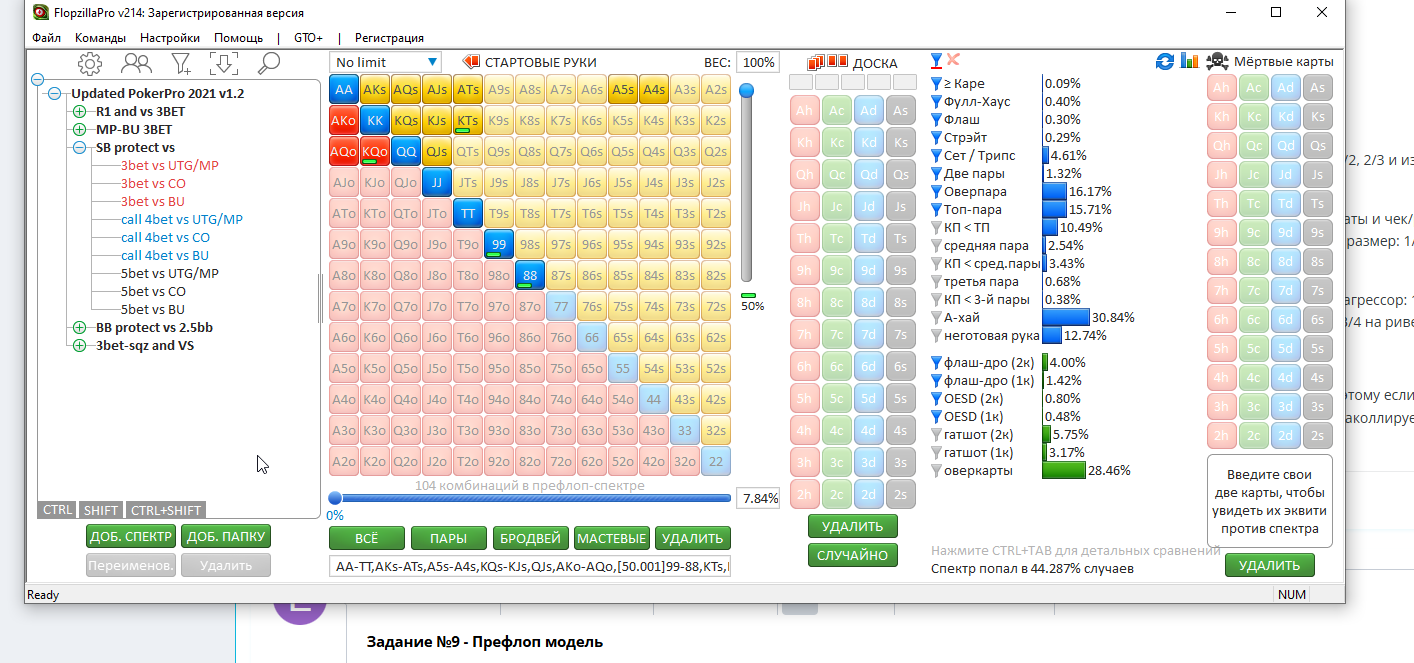The image size is (1414, 663).
Task: Toggle the JJ hand cell
Action: click(437, 182)
